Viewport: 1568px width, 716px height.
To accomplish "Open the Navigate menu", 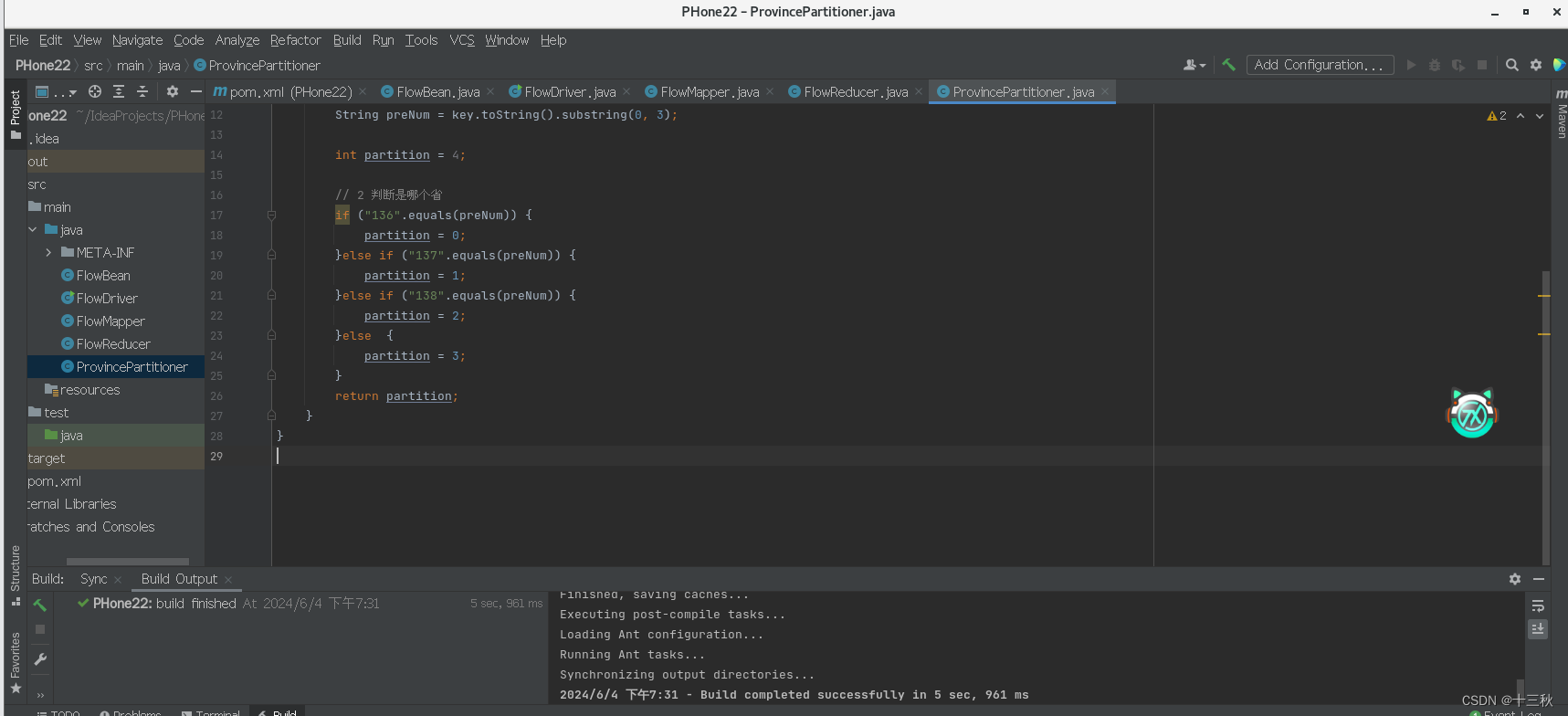I will pyautogui.click(x=137, y=40).
